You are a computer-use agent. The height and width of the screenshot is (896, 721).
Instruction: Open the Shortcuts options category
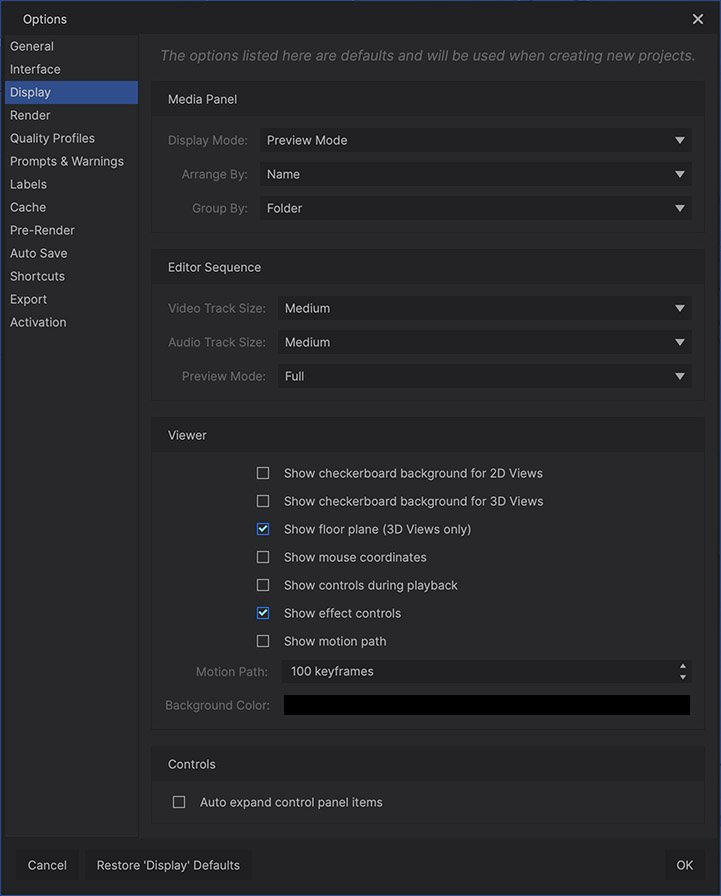37,276
